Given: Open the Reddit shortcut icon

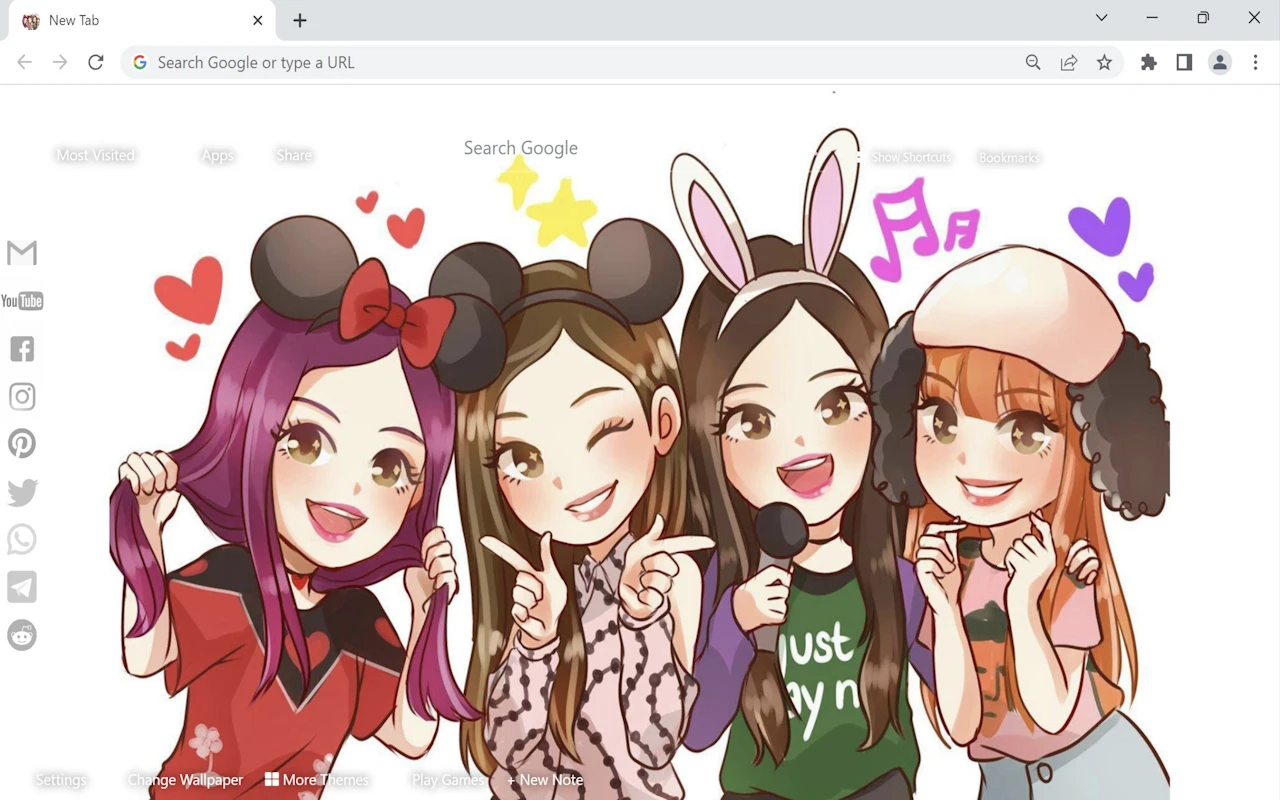Looking at the screenshot, I should [22, 635].
